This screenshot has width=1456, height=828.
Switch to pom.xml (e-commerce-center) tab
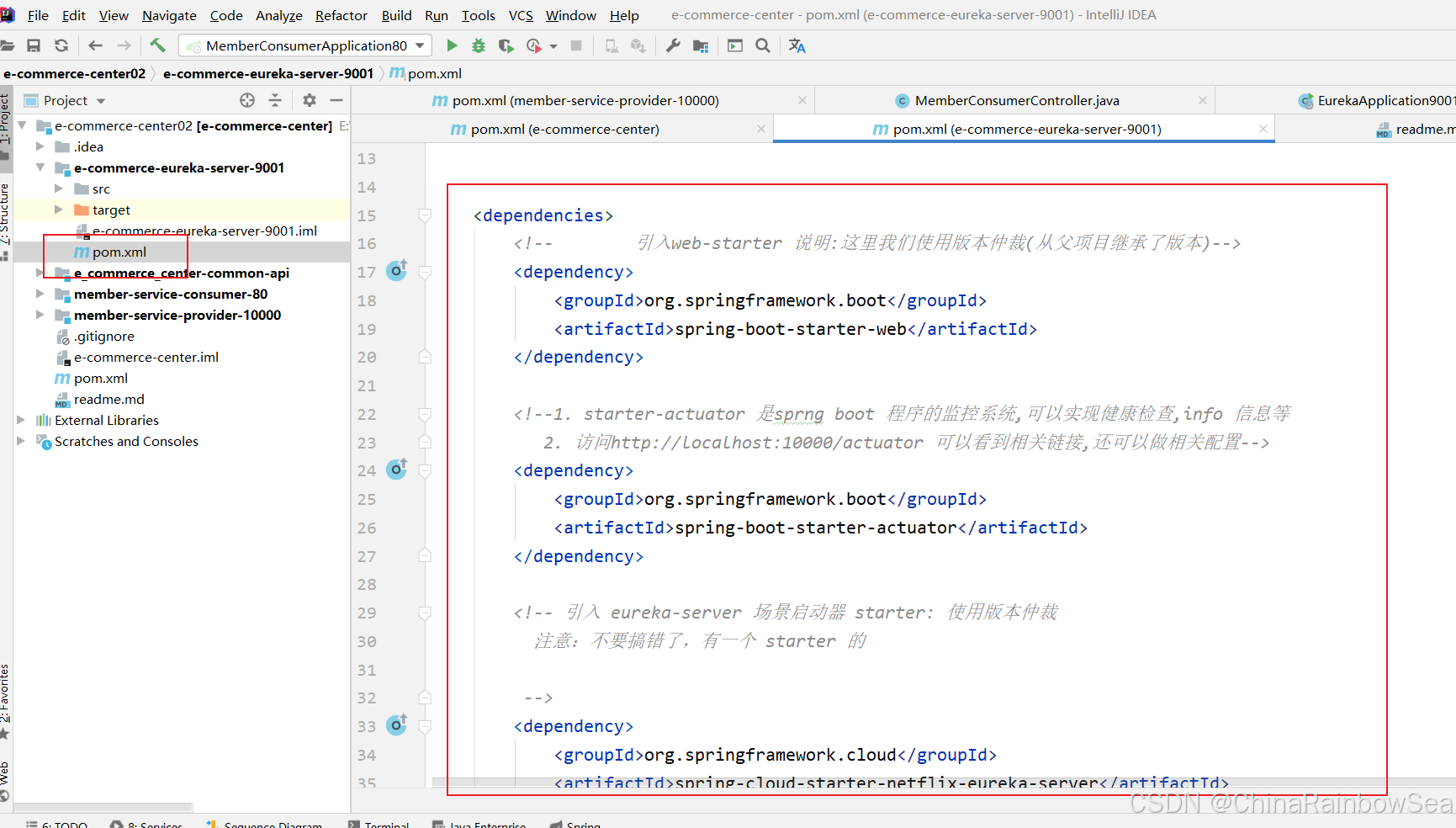(564, 129)
